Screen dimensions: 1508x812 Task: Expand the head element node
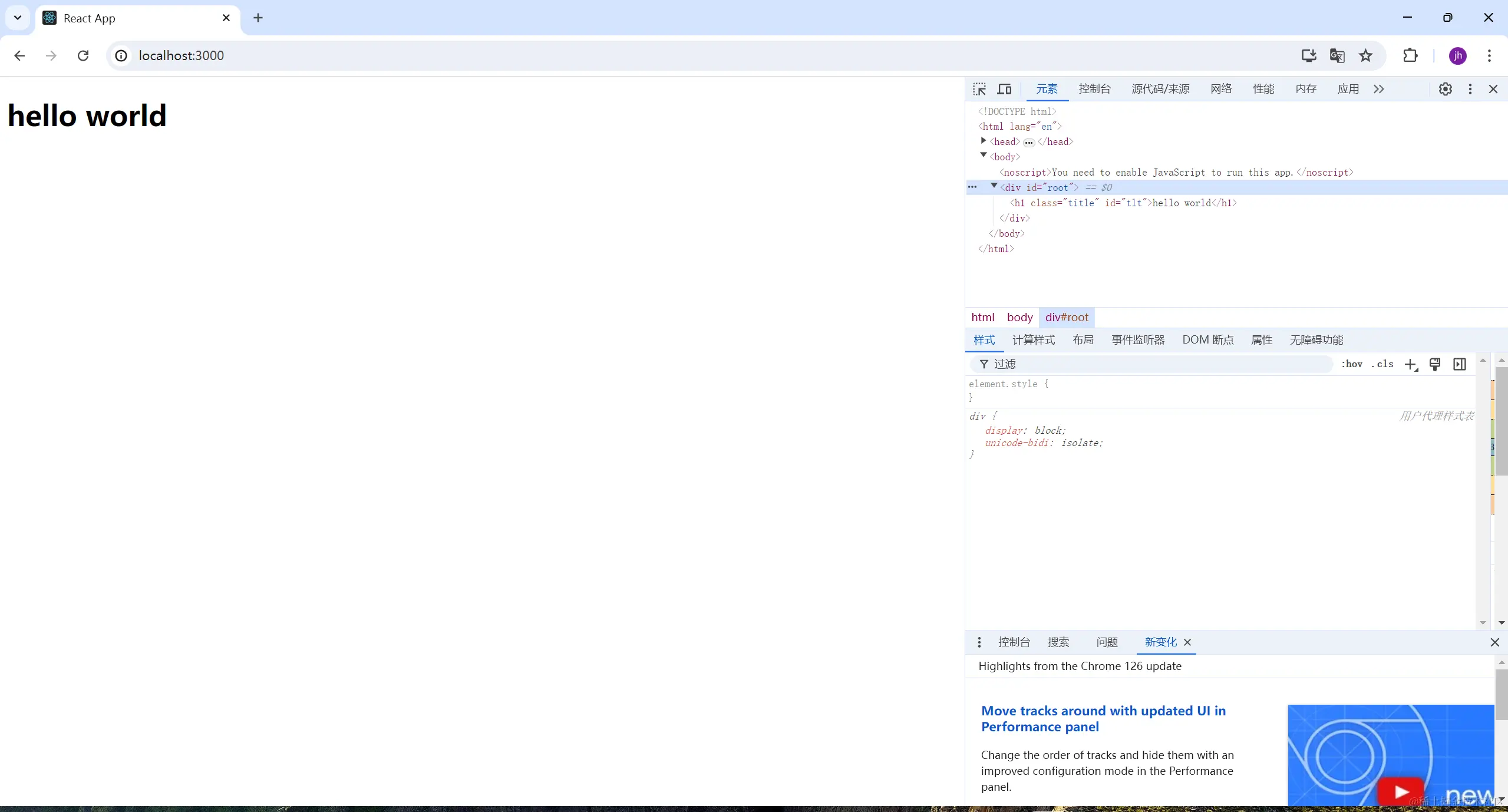984,141
